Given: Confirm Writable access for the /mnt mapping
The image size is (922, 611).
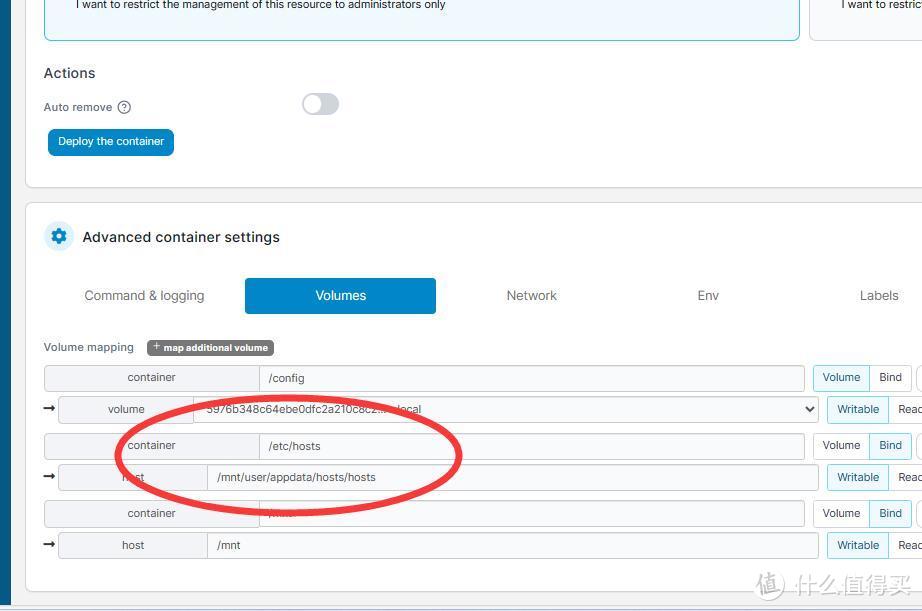Looking at the screenshot, I should [857, 545].
